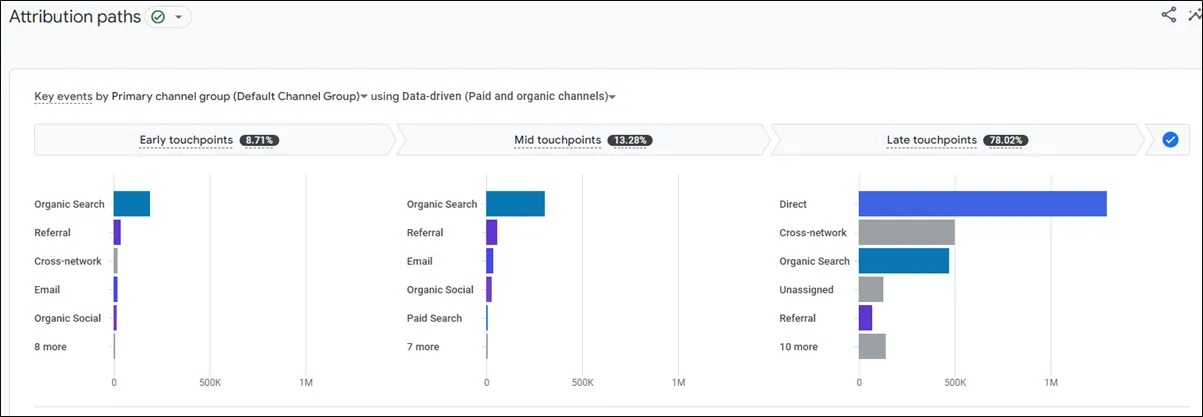Click the share report icon
Image resolution: width=1203 pixels, height=417 pixels.
tap(1169, 14)
